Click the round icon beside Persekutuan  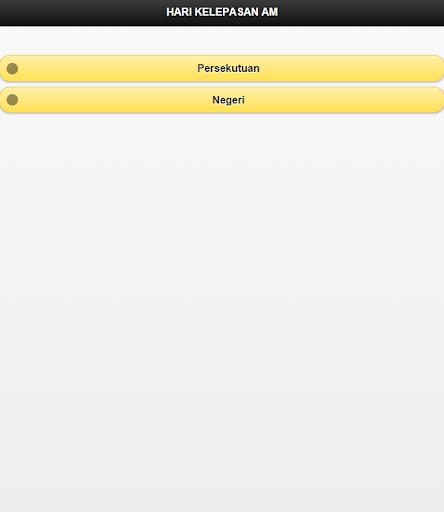[x=12, y=69]
